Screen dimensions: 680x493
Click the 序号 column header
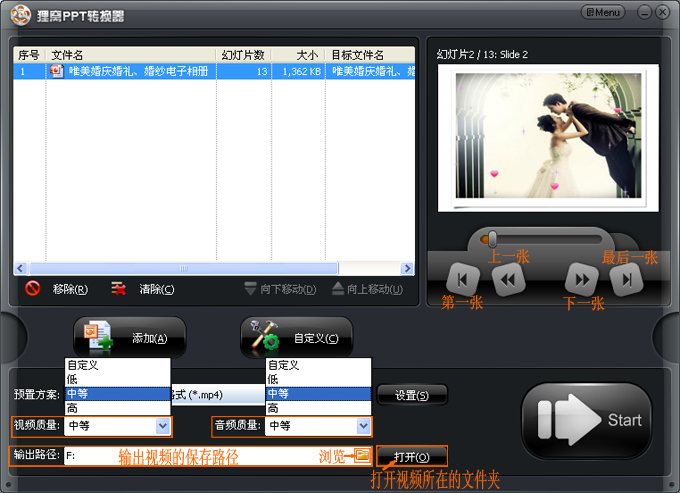[x=29, y=55]
